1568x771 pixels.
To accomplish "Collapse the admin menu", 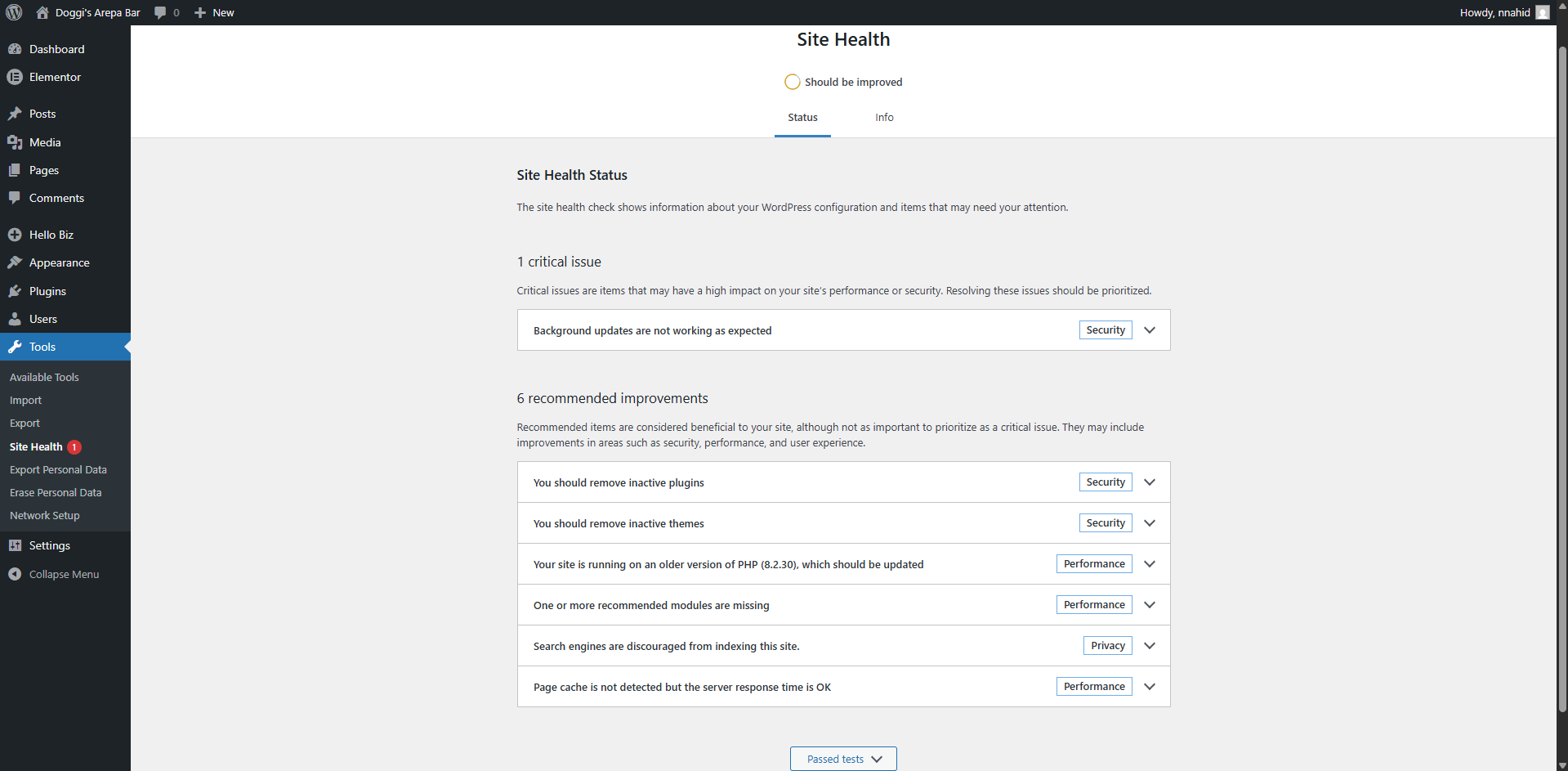I will [x=16, y=574].
